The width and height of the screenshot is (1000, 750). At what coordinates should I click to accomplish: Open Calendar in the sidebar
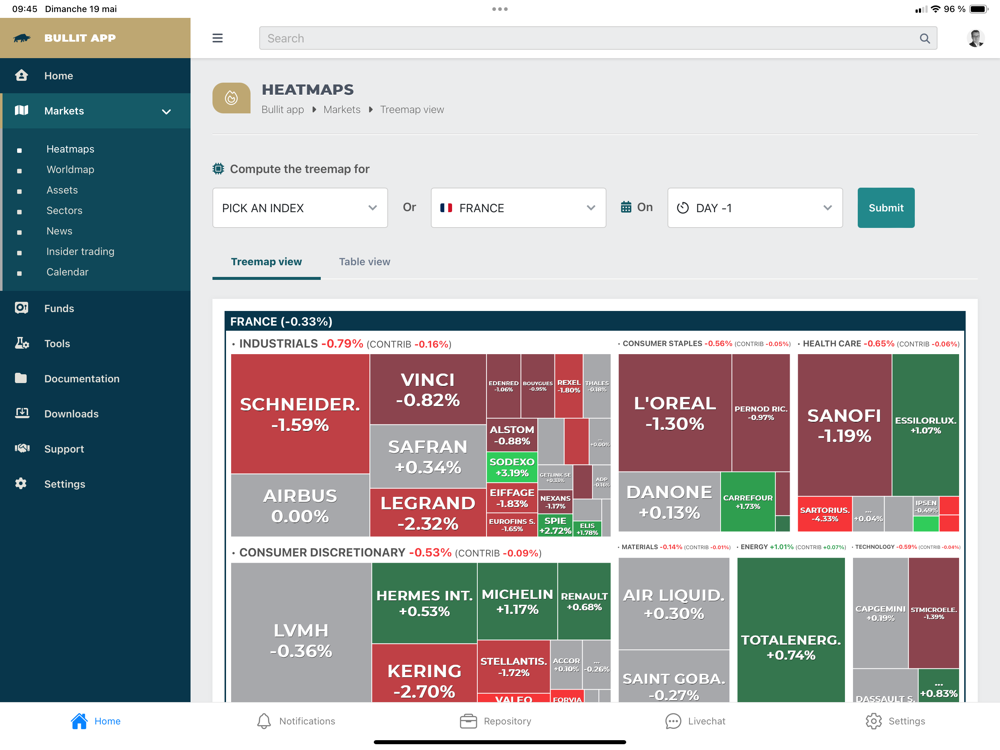[x=67, y=272]
